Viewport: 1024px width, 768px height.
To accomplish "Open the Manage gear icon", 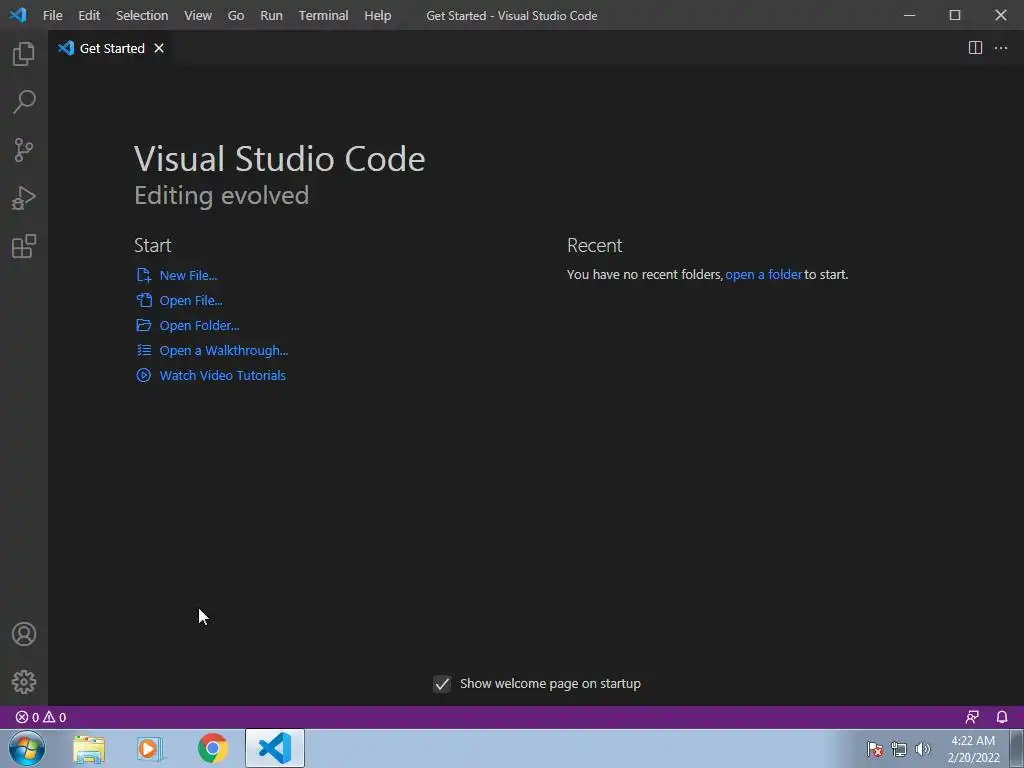I will (24, 682).
